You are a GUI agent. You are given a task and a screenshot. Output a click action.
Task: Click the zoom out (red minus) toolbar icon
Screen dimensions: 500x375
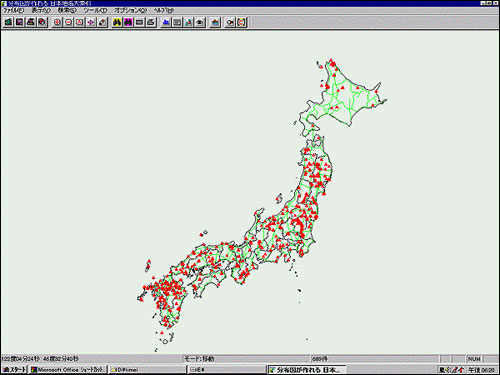(x=68, y=22)
